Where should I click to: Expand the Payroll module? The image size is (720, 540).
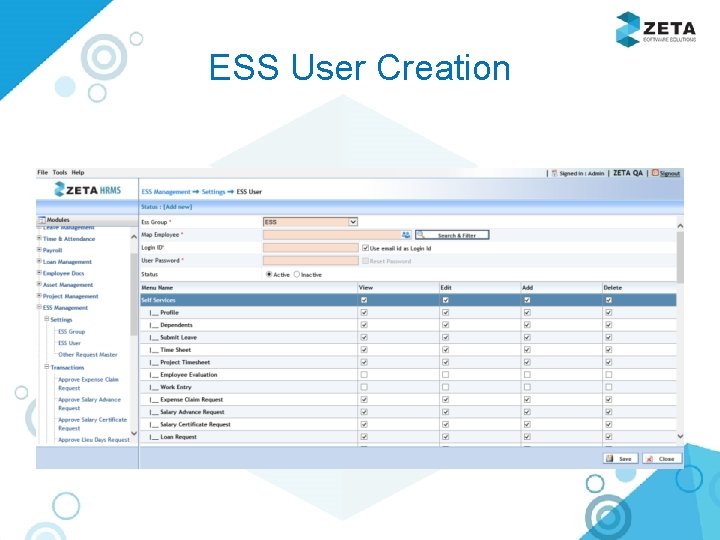click(x=39, y=250)
